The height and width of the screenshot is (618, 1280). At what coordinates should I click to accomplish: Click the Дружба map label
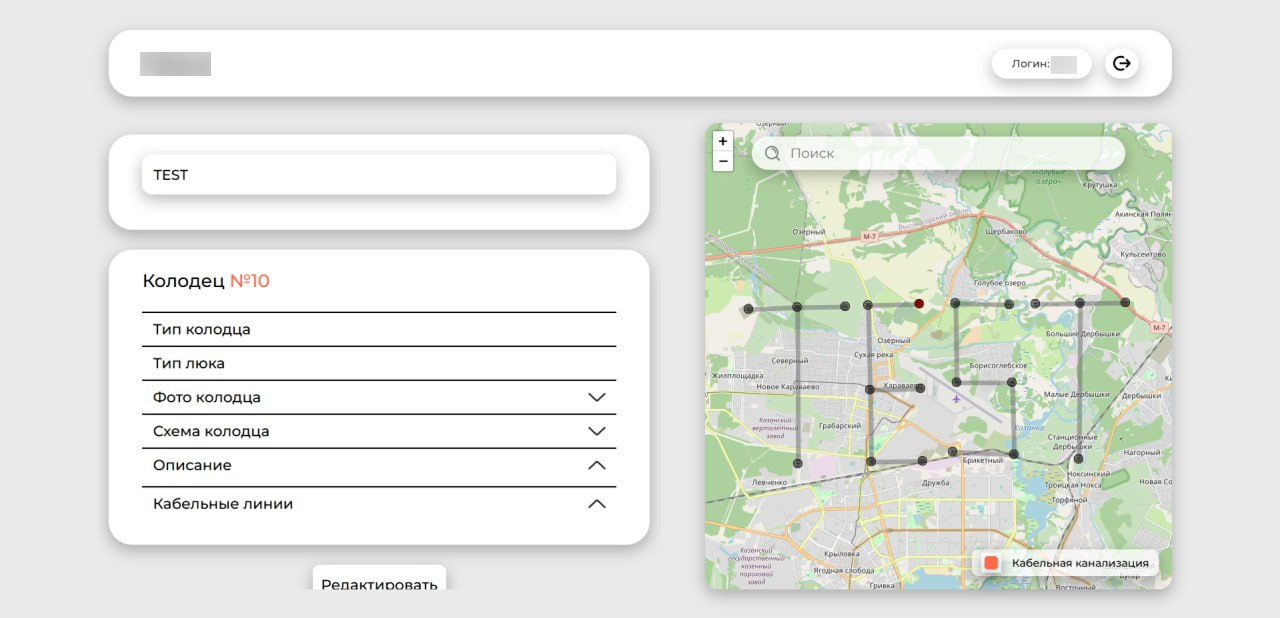click(936, 483)
